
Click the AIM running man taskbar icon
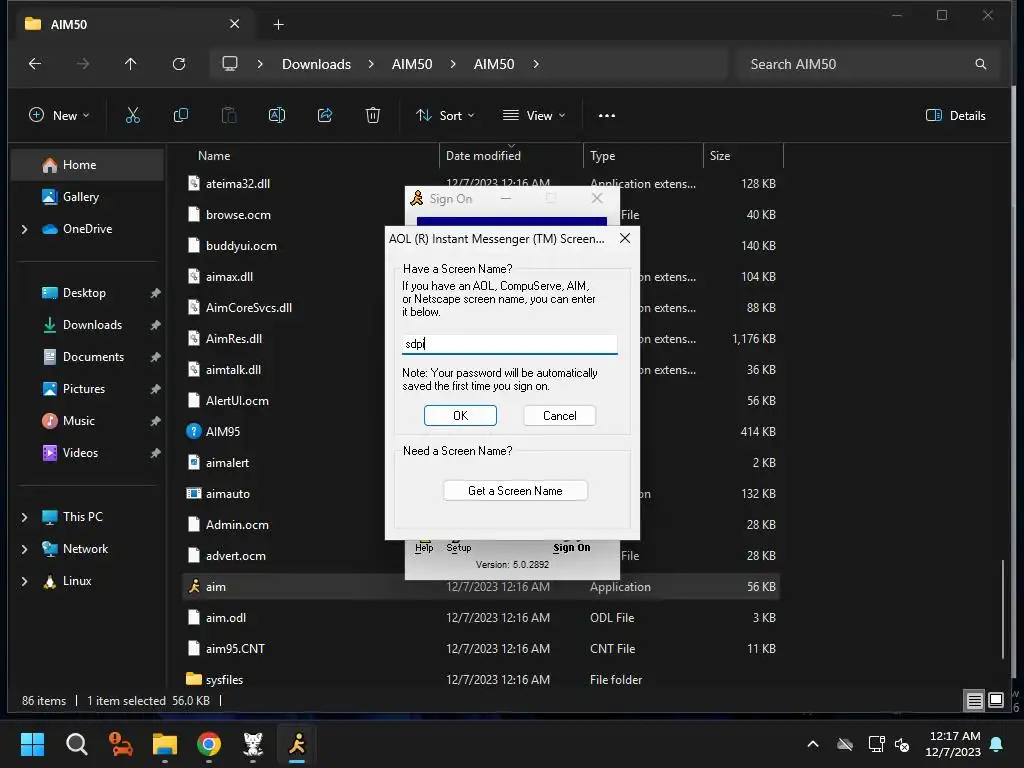tap(297, 744)
